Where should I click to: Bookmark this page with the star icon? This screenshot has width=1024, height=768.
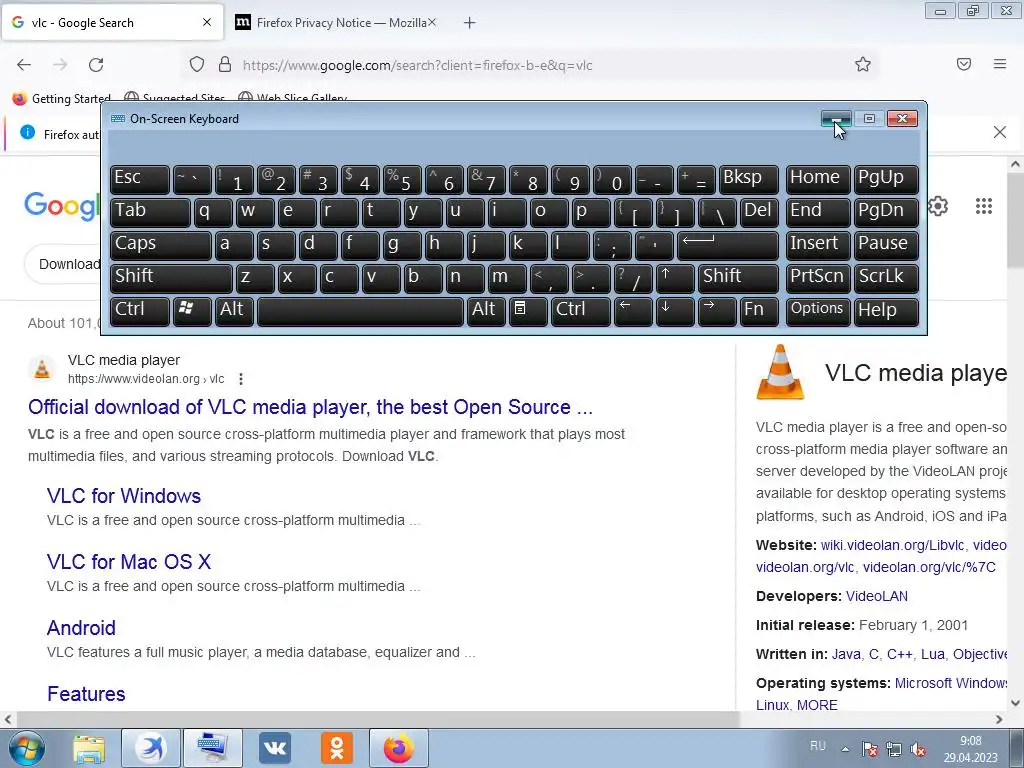point(863,64)
